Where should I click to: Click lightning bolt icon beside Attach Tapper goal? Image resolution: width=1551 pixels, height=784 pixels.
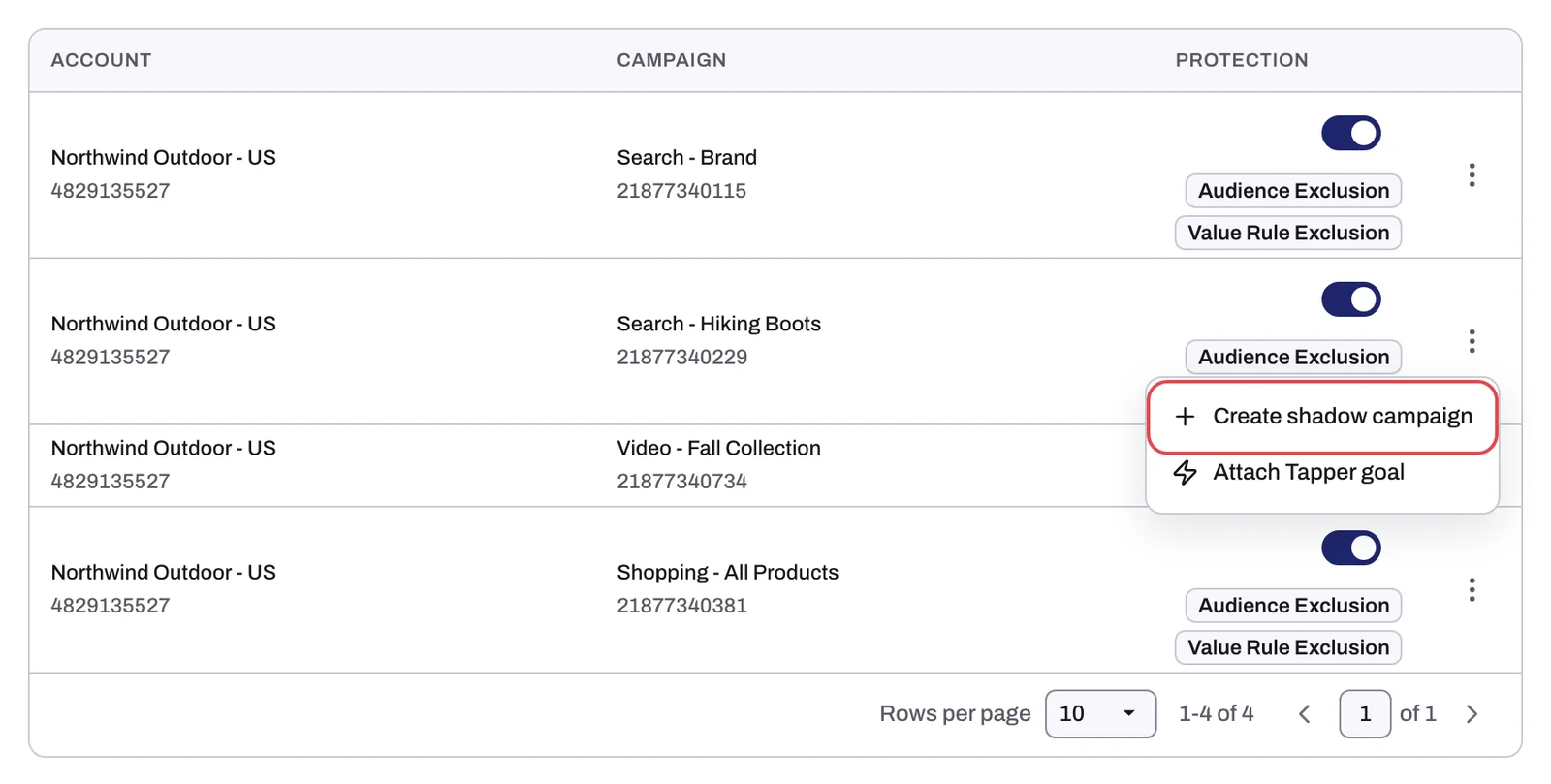pyautogui.click(x=1185, y=473)
